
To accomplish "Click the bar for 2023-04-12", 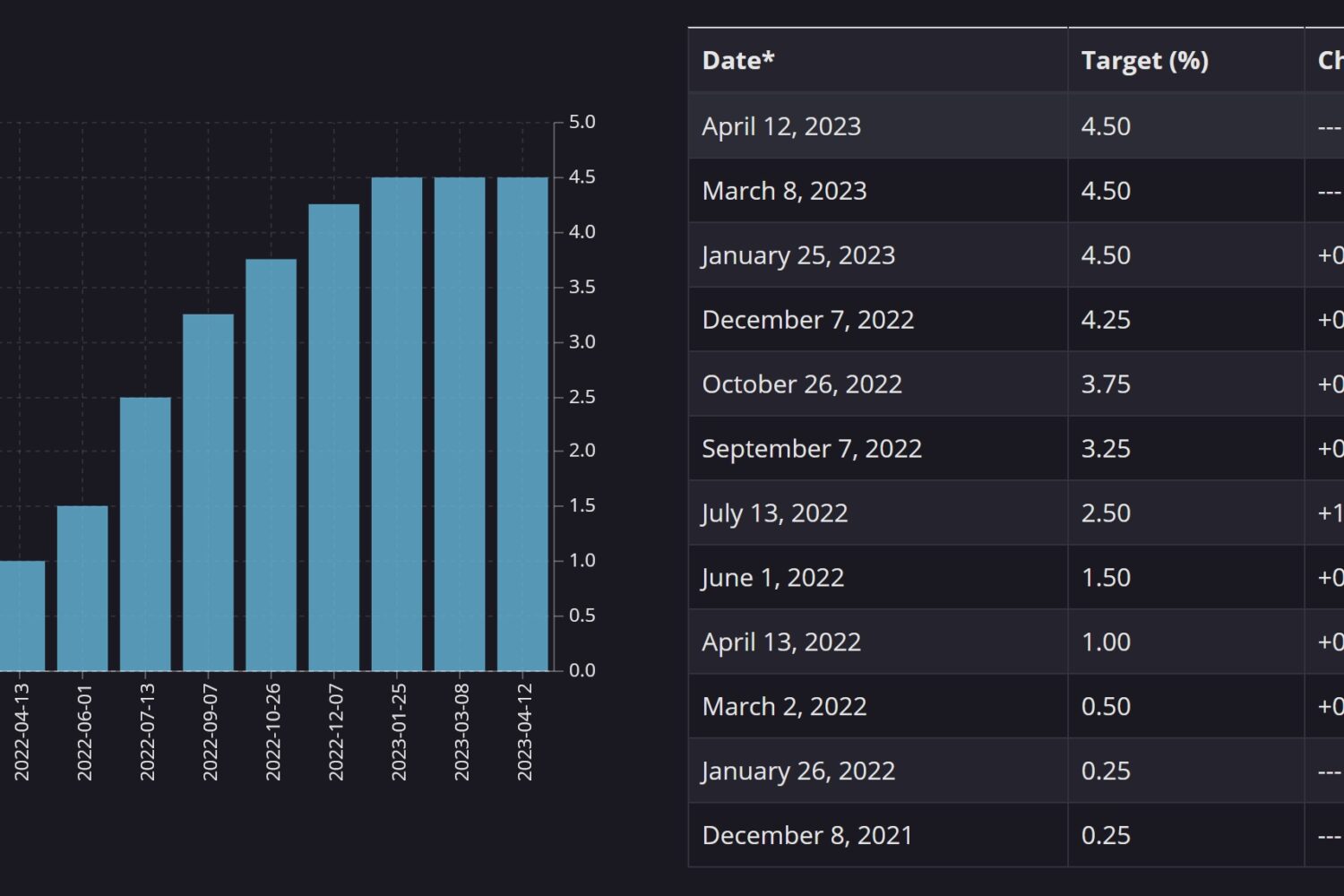I will (x=522, y=424).
